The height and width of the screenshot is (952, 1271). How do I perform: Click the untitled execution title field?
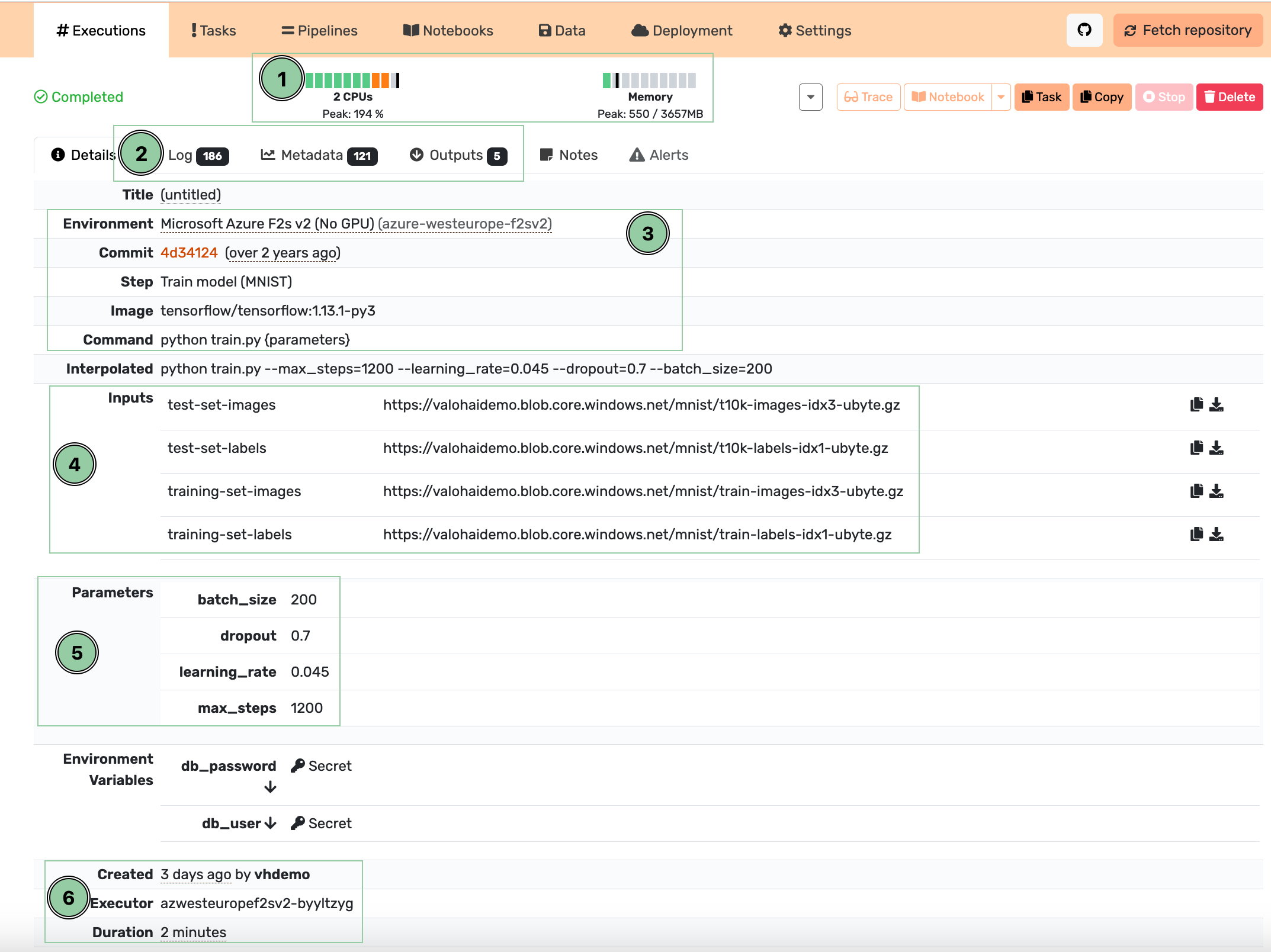pos(191,195)
